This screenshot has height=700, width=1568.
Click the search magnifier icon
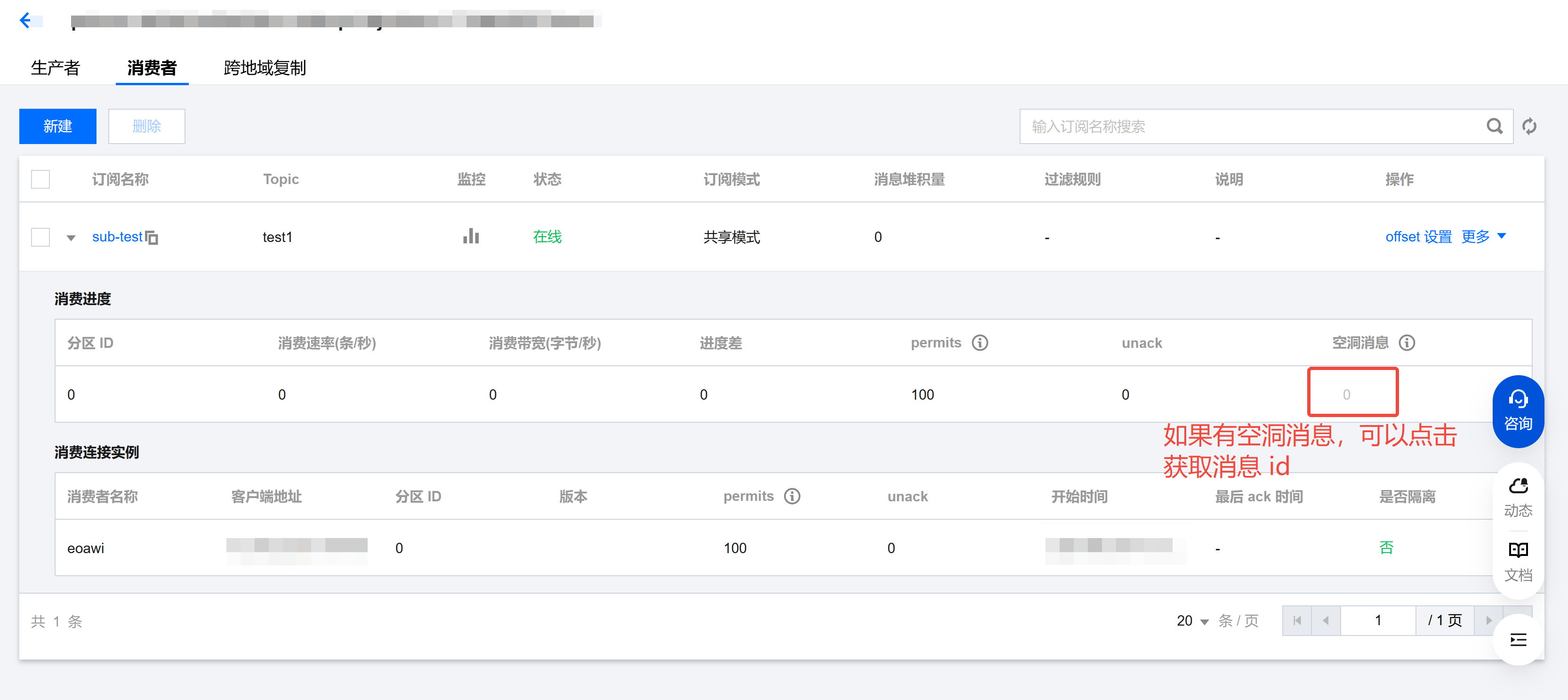(1495, 127)
